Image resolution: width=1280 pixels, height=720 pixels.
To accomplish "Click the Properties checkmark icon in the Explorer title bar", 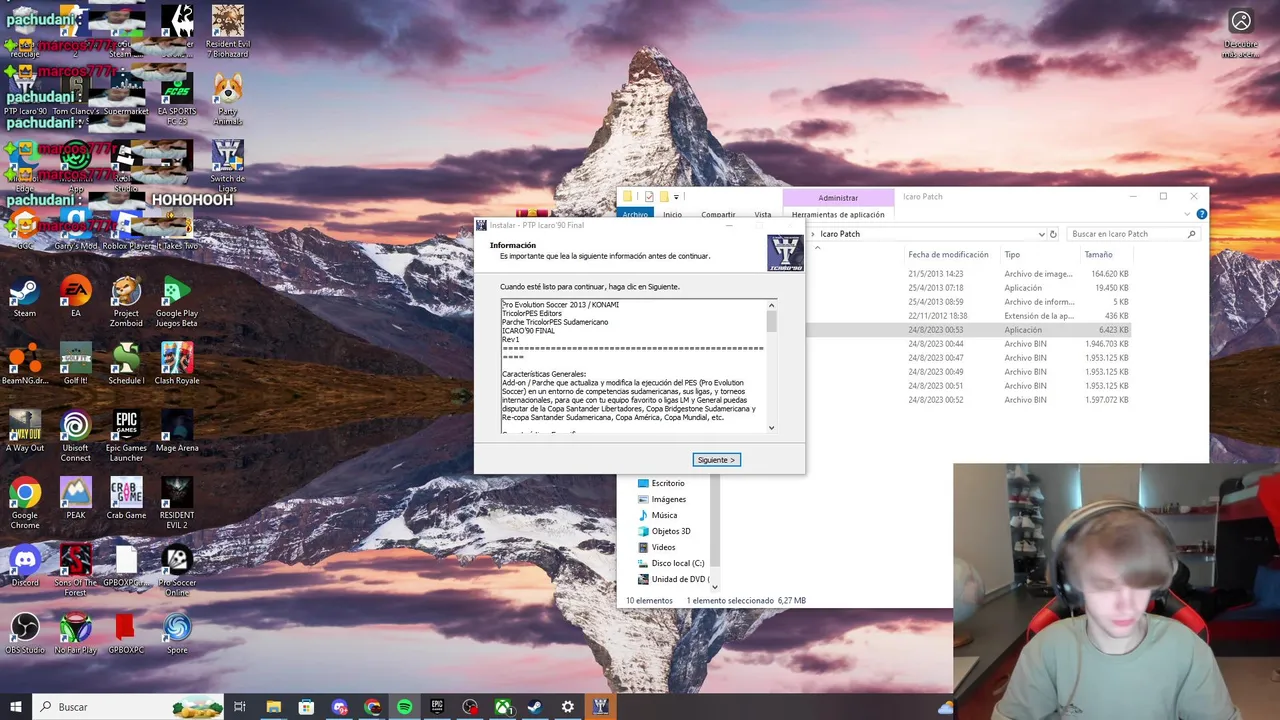I will coord(649,197).
